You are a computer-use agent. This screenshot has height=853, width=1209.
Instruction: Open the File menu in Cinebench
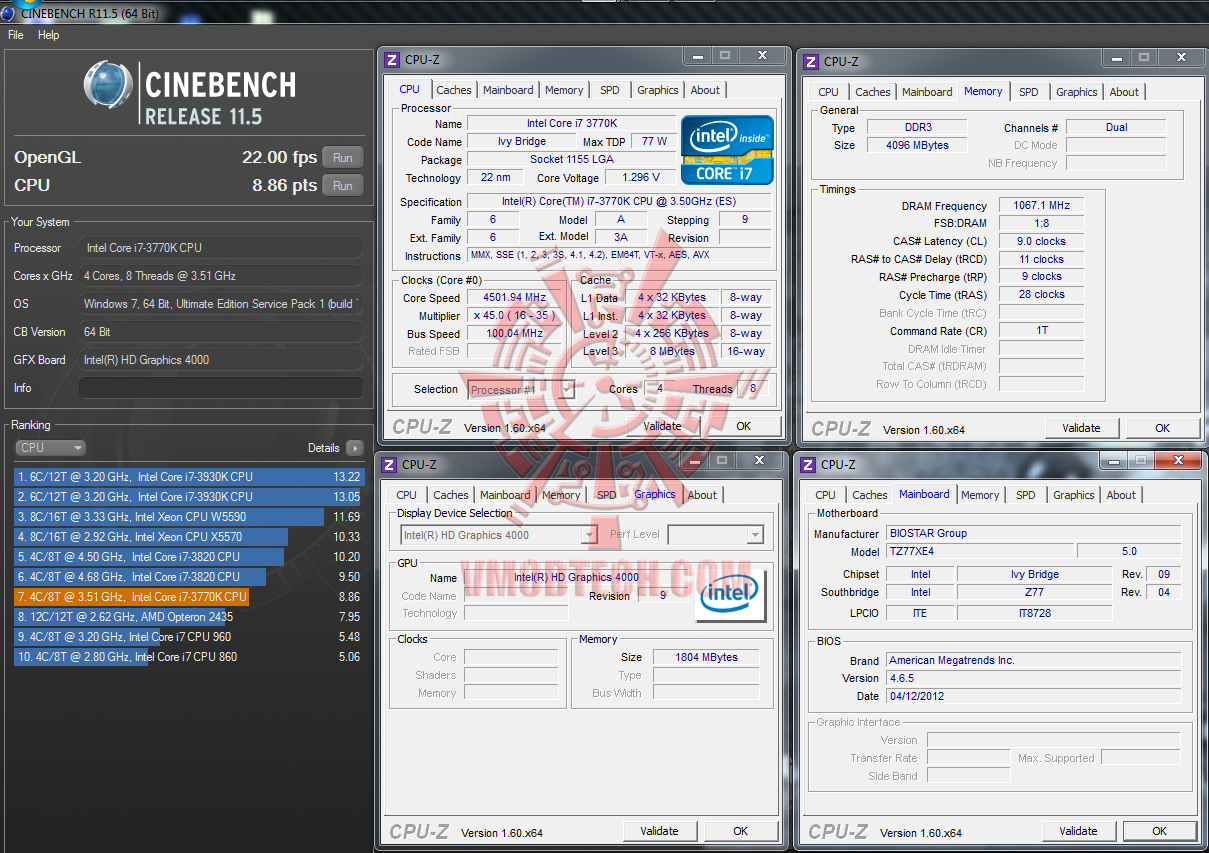[16, 35]
